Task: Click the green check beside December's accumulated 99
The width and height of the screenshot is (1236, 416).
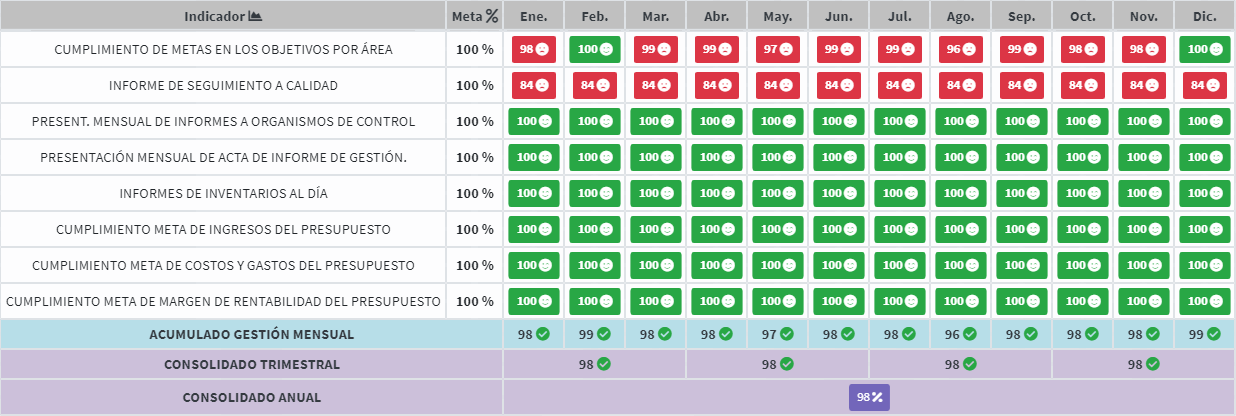Action: click(1214, 334)
